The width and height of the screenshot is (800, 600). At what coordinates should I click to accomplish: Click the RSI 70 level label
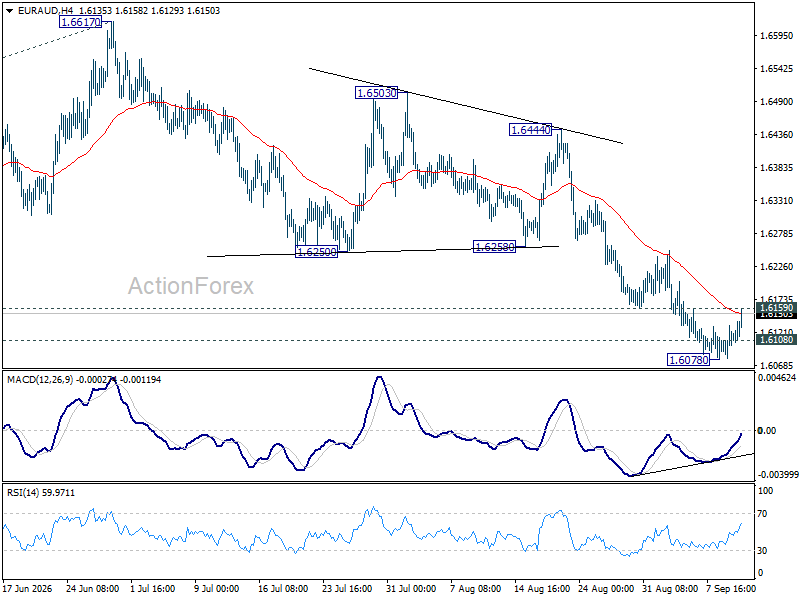coord(762,514)
